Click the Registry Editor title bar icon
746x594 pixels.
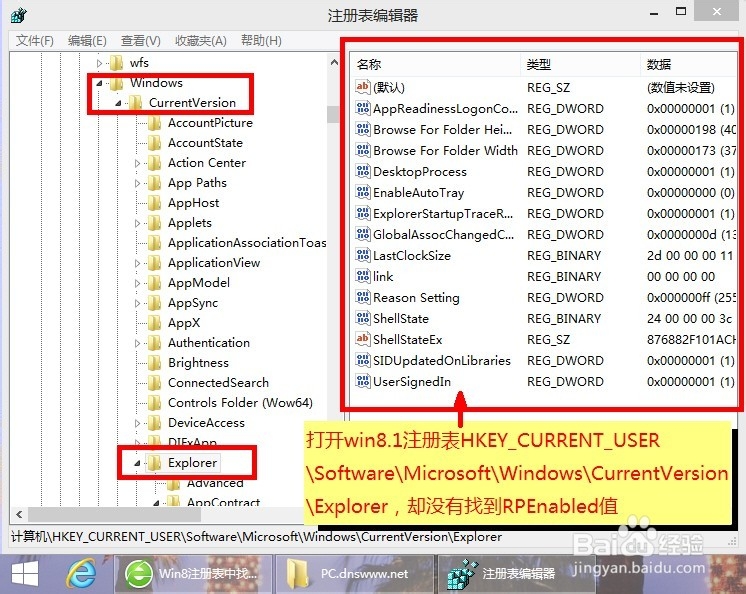(19, 15)
